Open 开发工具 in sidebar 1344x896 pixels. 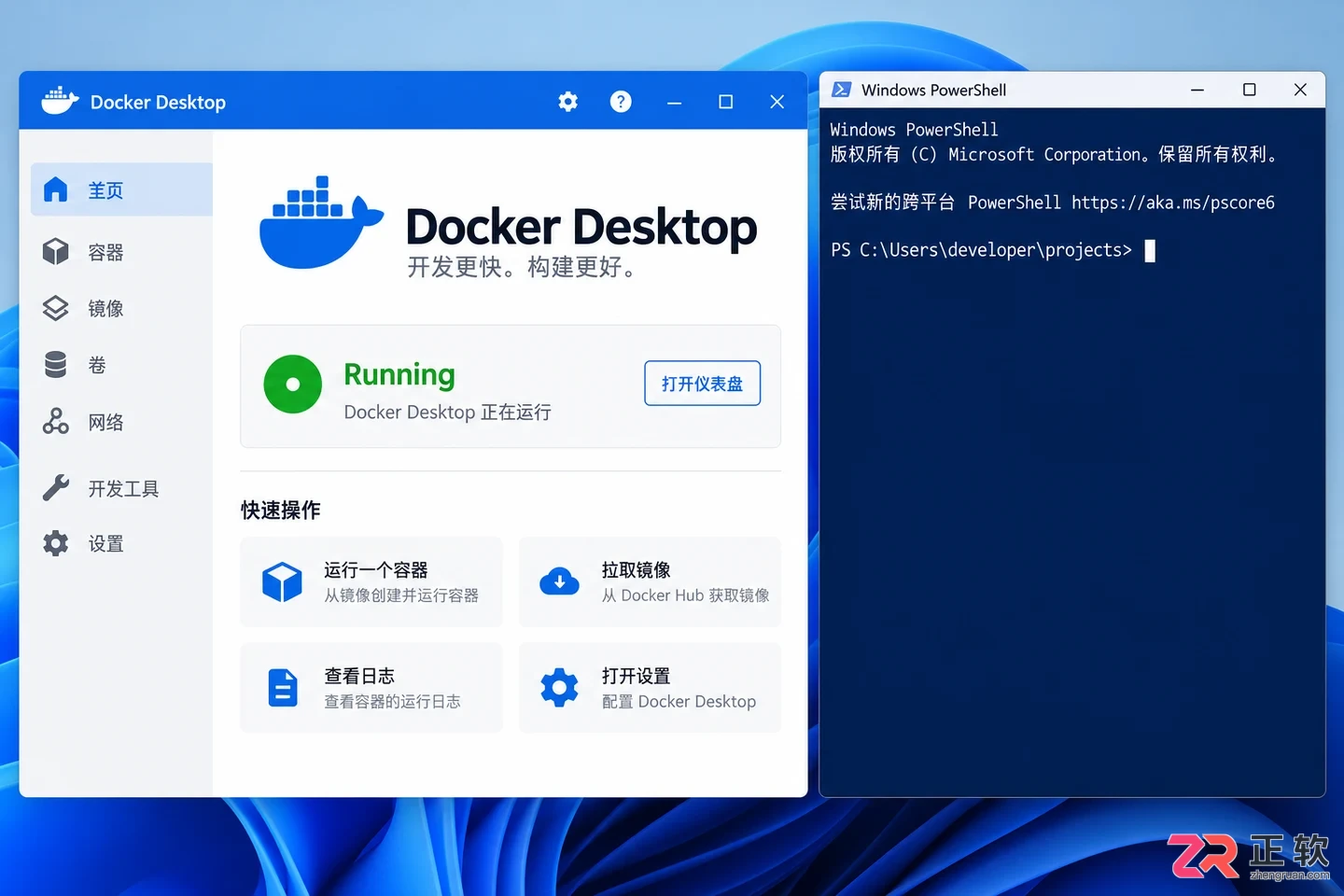(x=123, y=488)
